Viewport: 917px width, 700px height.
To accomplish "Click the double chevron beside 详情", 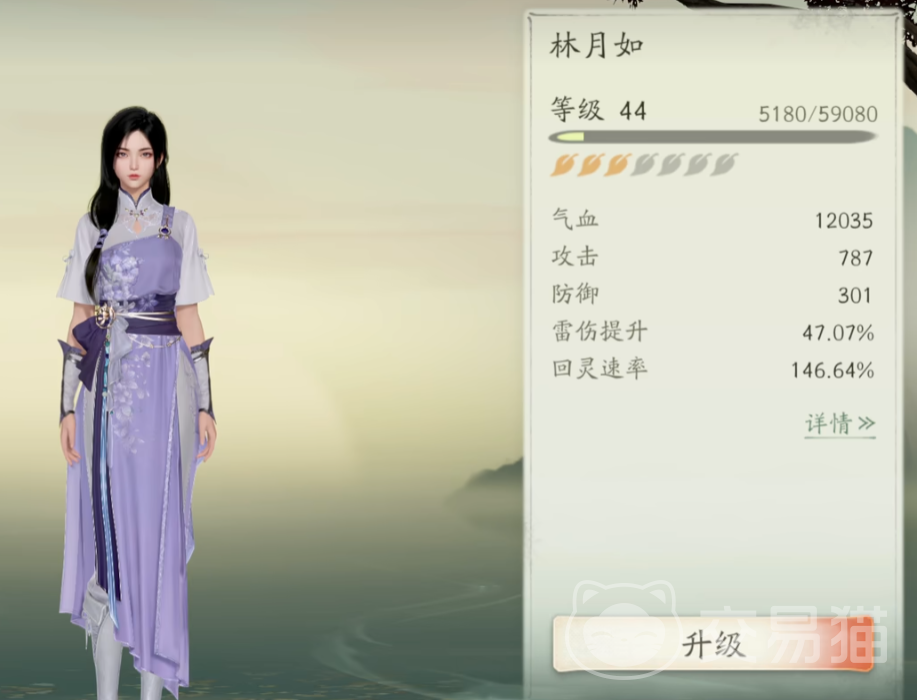I will tap(866, 423).
